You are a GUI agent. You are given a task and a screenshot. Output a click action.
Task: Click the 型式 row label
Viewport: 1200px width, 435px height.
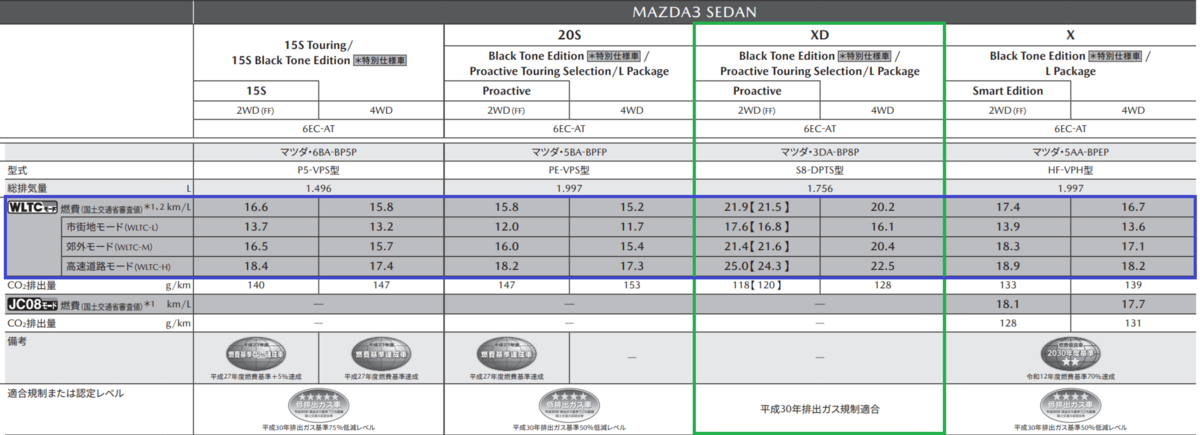(x=20, y=170)
